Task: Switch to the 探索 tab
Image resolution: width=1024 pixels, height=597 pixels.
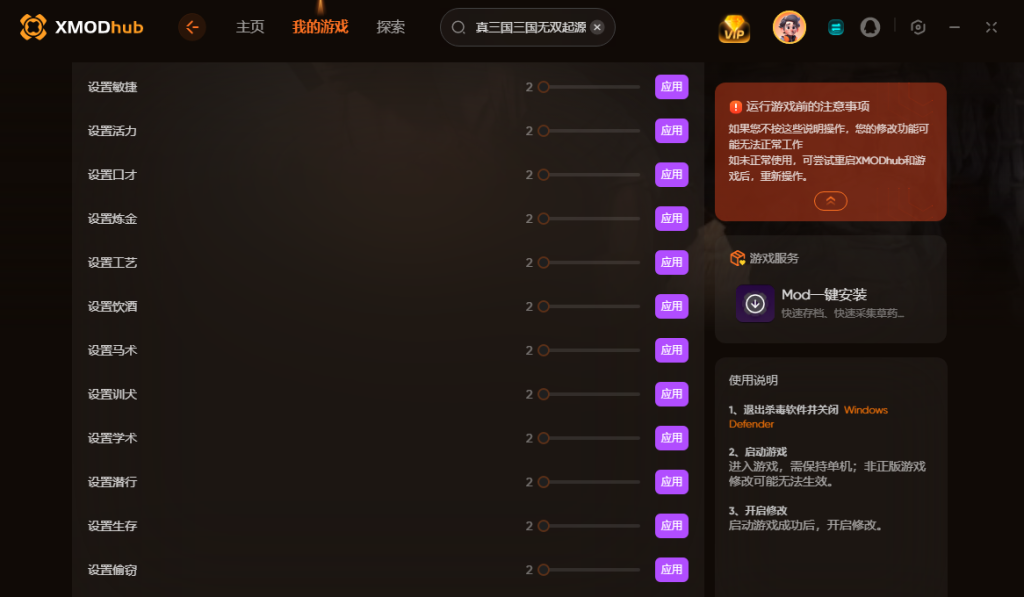Action: click(391, 27)
